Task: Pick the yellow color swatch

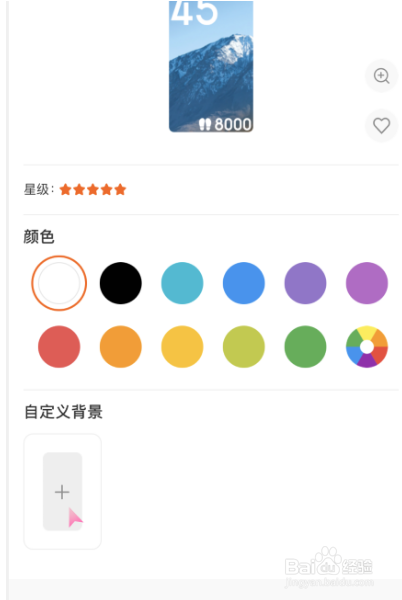Action: click(x=182, y=347)
